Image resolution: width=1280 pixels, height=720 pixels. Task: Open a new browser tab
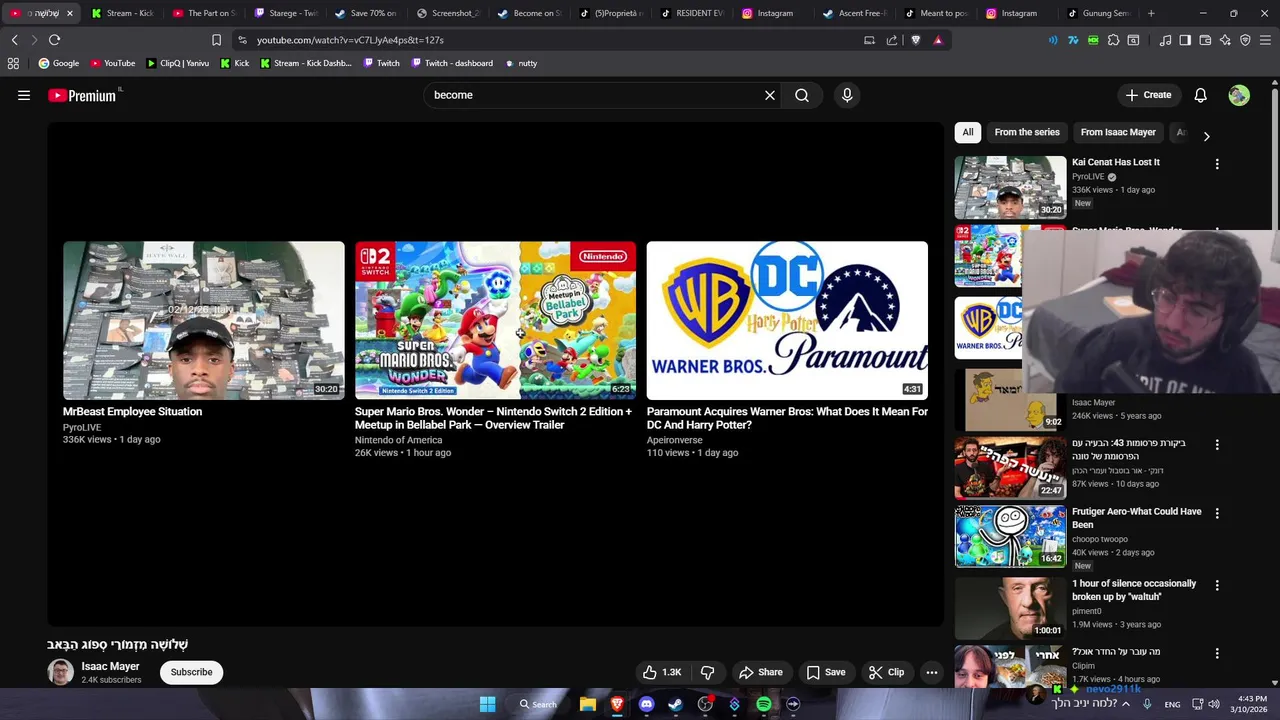pos(1151,13)
